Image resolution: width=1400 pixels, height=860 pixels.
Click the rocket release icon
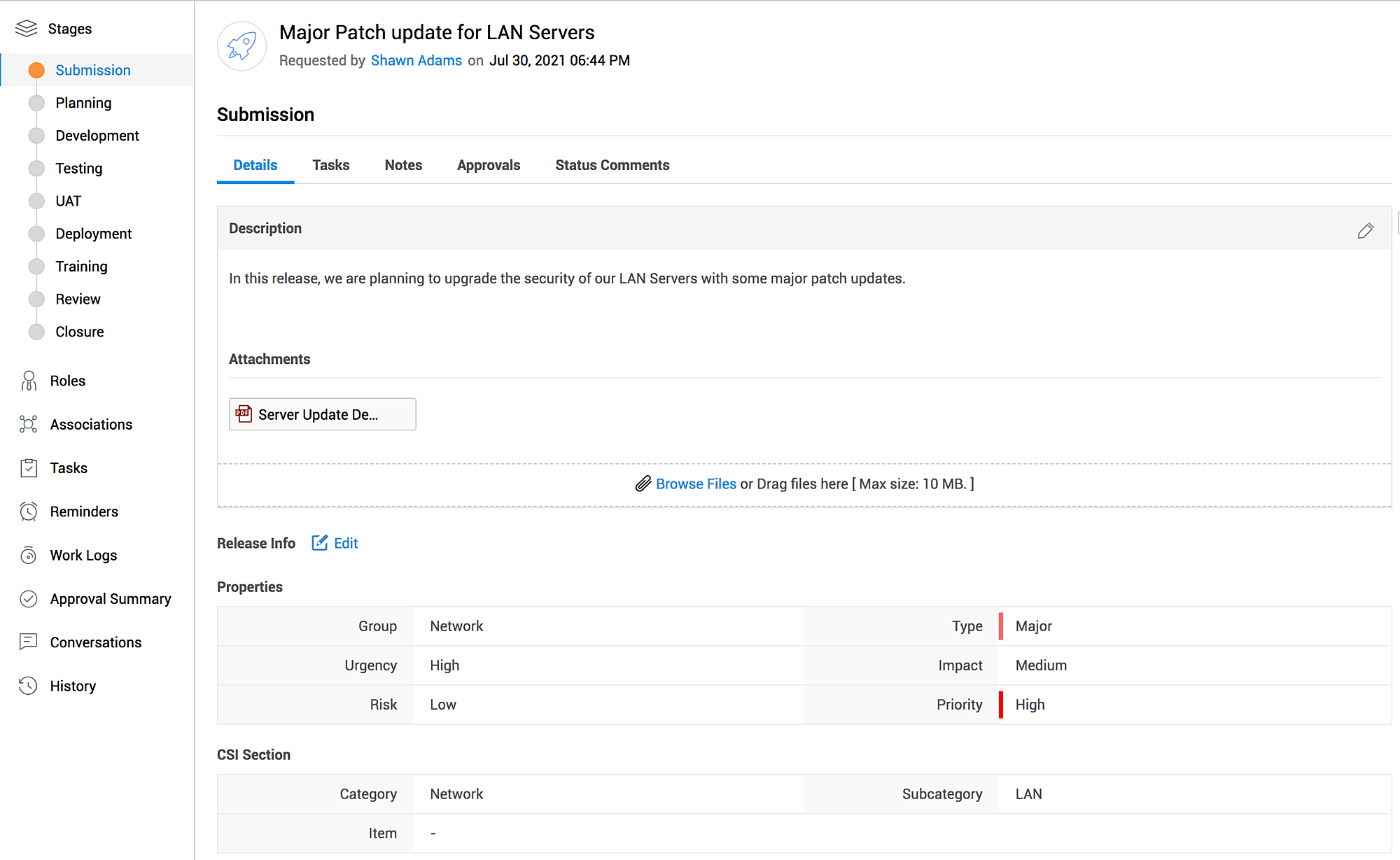coord(241,46)
